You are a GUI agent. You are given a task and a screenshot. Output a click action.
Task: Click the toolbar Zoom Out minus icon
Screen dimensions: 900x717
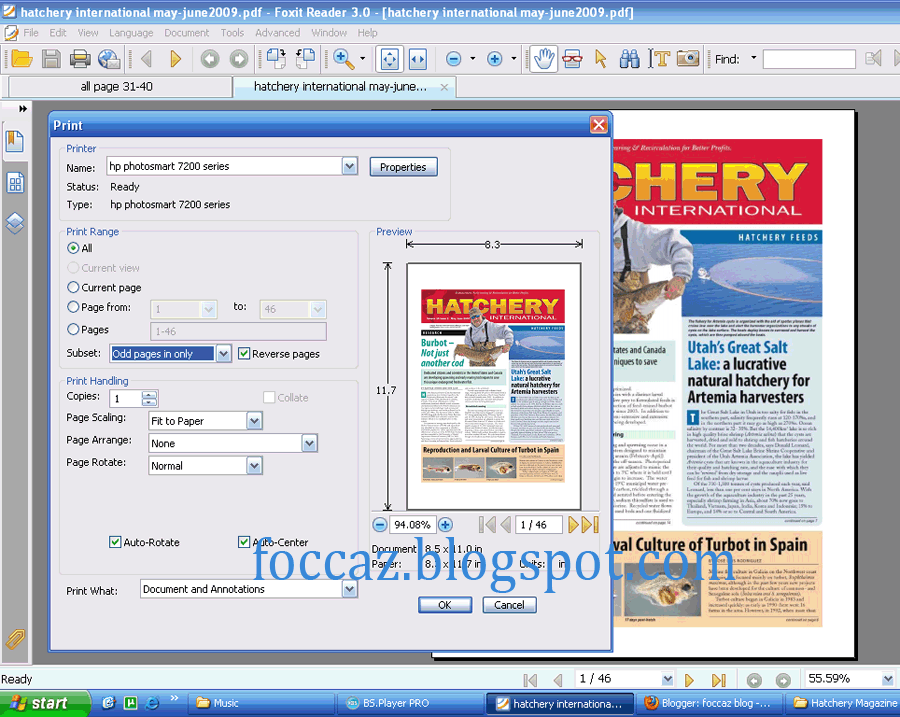point(453,59)
